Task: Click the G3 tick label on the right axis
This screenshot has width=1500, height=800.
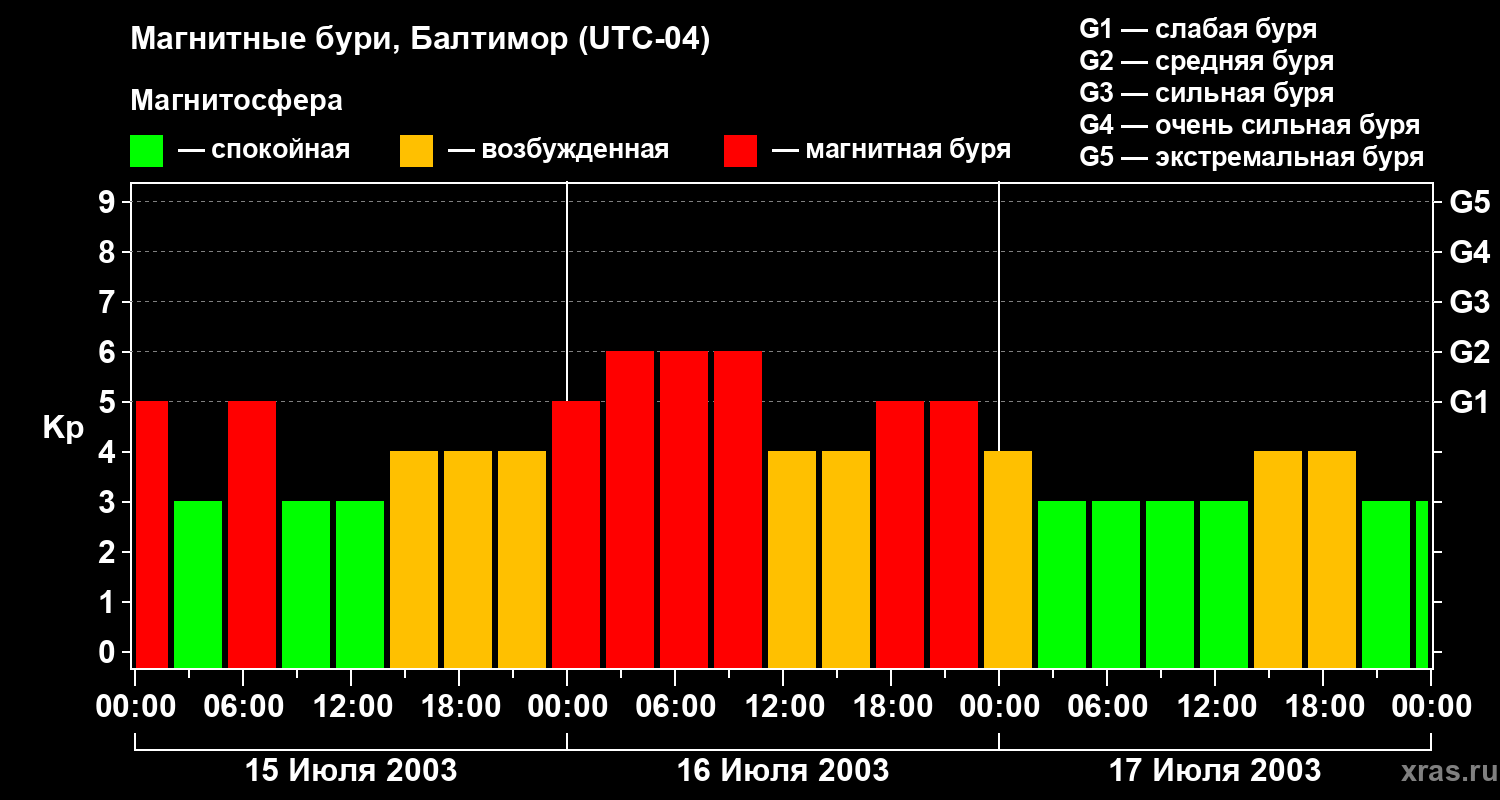Action: click(1470, 303)
